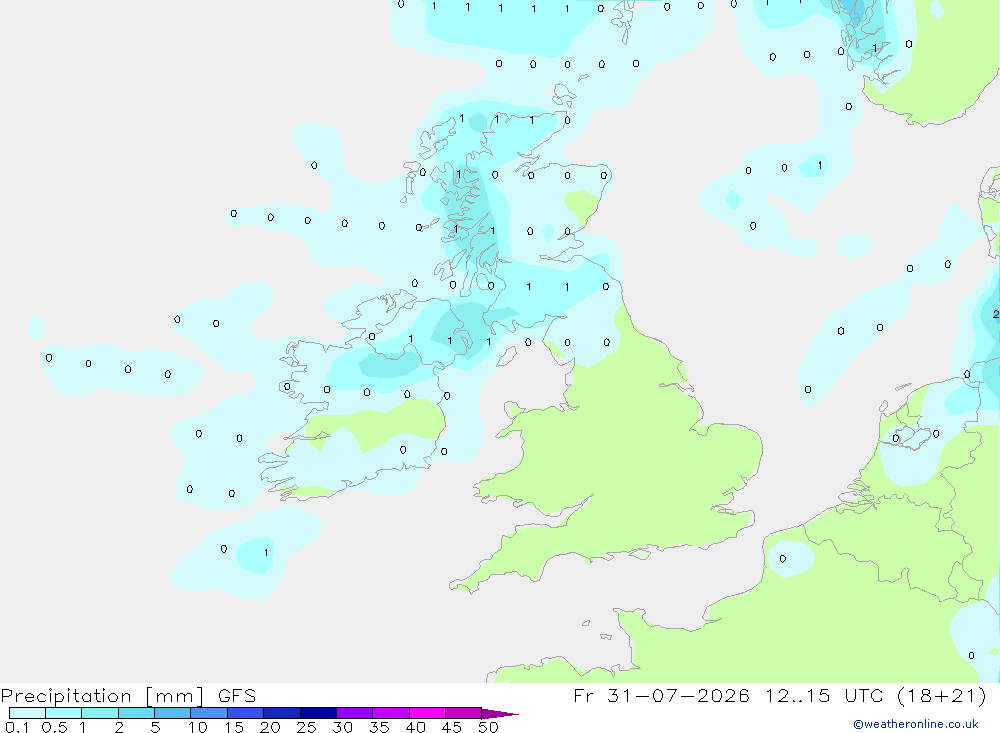Screen dimensions: 1000x733
Task: Select the 15–20 mm legend color swatch
Action: click(245, 713)
